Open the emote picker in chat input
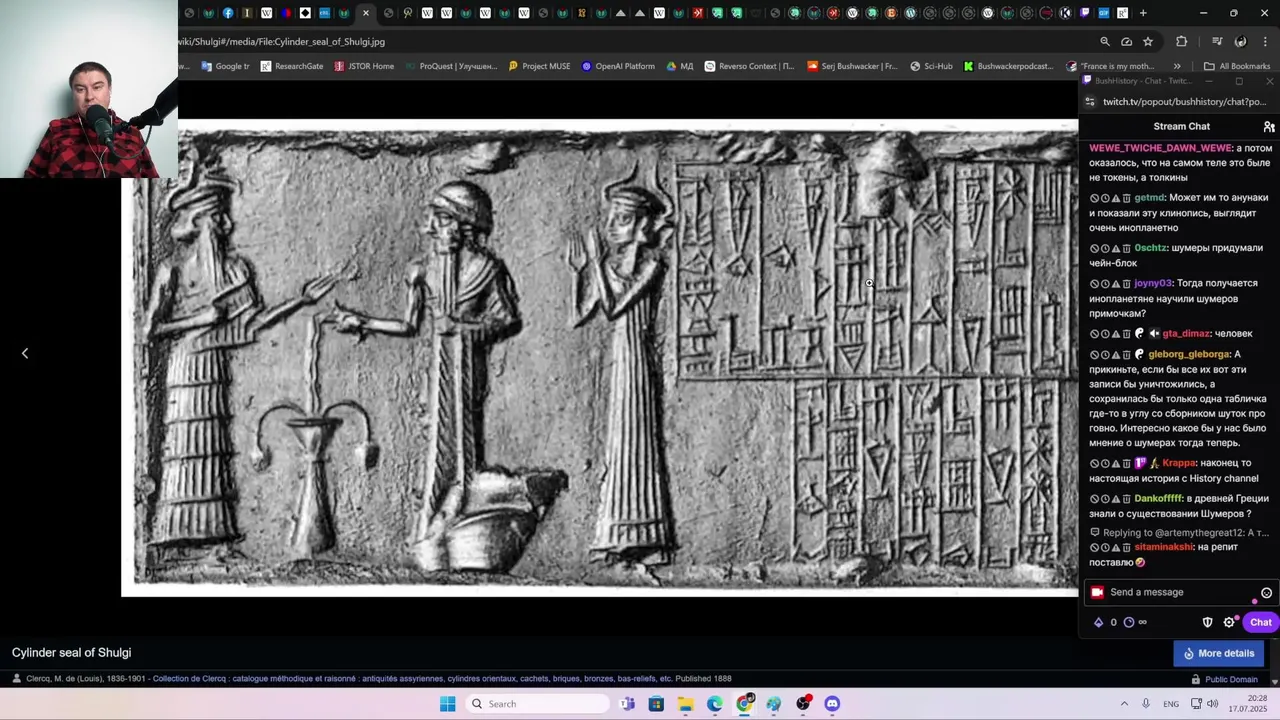This screenshot has width=1280, height=720. tap(1266, 593)
